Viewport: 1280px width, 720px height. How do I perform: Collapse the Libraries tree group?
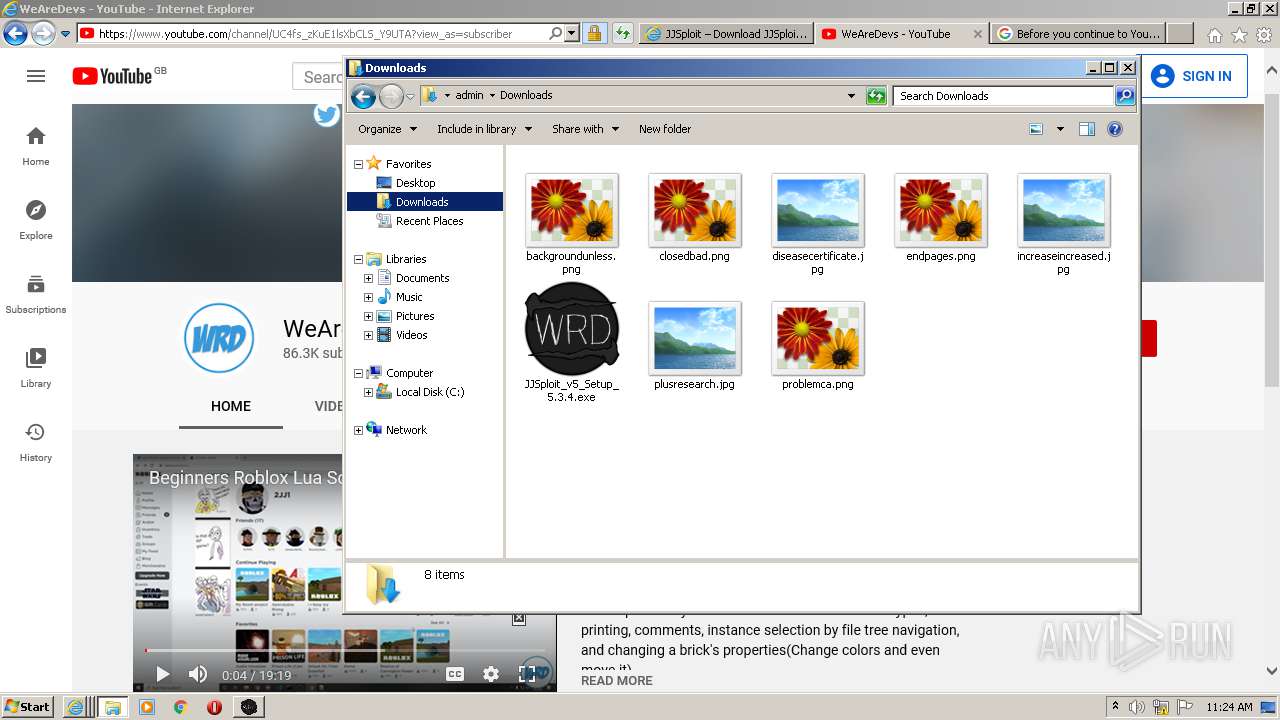pos(358,259)
